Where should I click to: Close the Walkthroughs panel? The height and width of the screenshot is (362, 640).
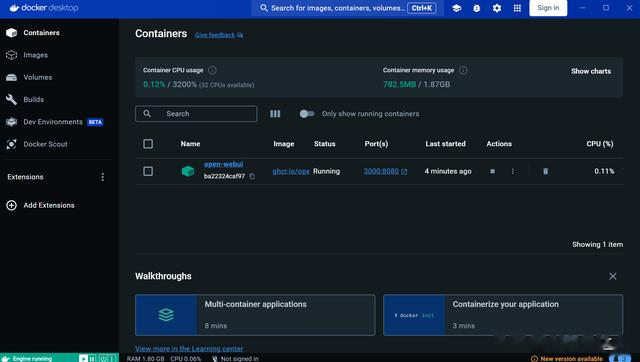pyautogui.click(x=613, y=276)
